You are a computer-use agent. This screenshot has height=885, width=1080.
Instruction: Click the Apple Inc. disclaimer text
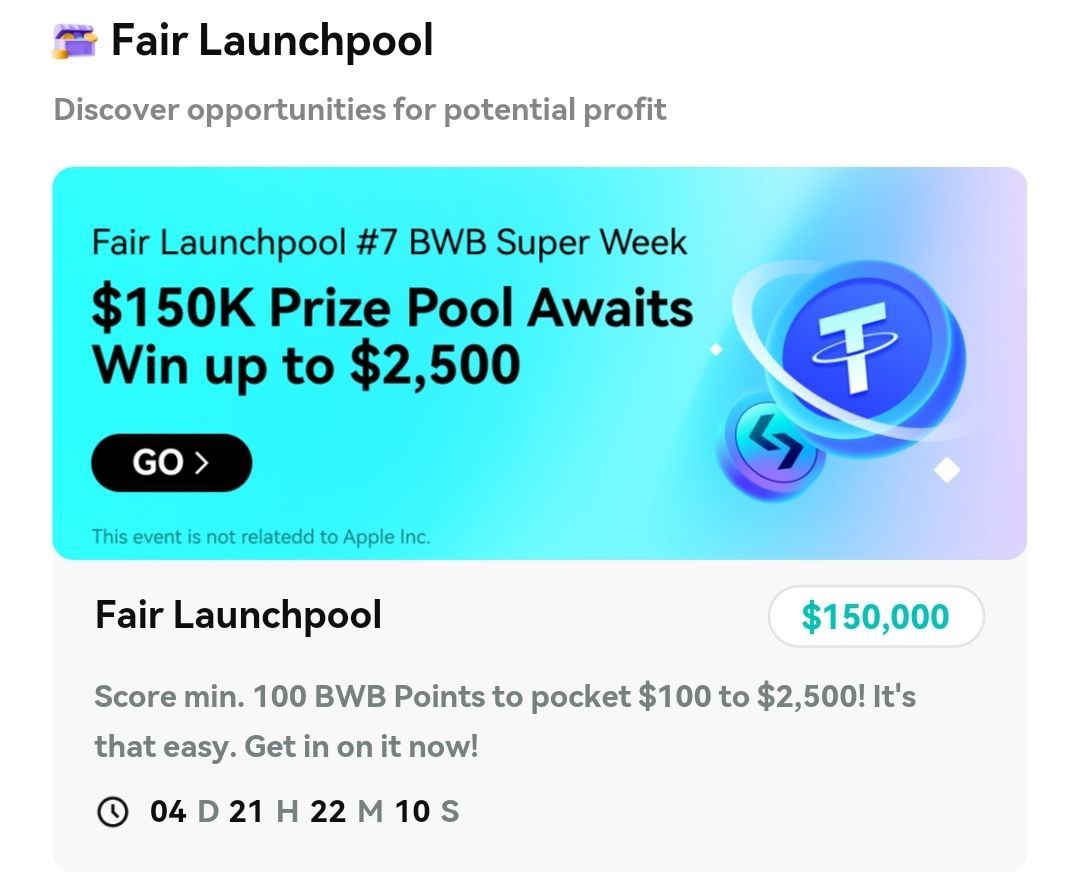pos(261,537)
